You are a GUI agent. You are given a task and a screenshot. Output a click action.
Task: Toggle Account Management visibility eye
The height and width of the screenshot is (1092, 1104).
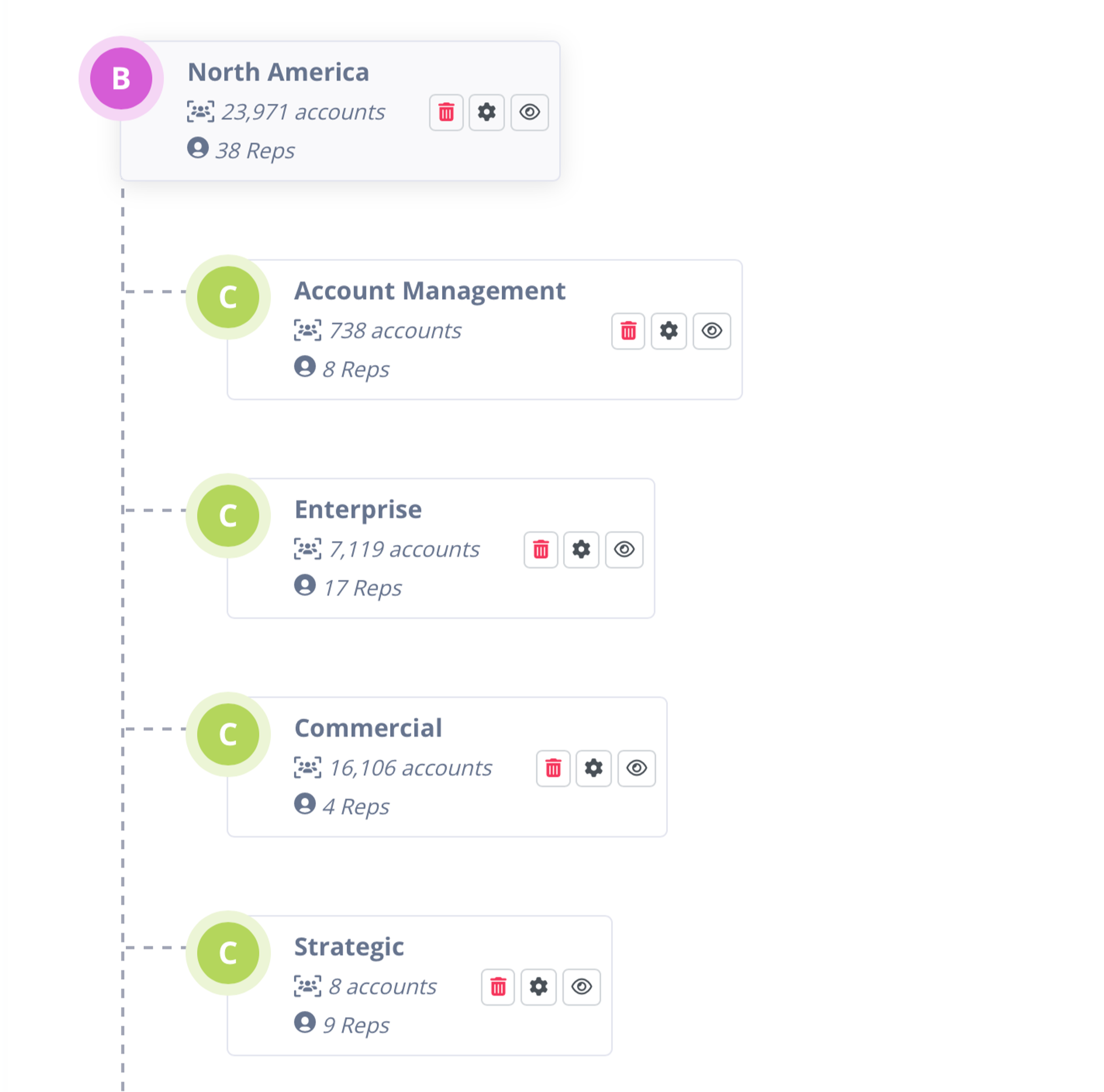[x=712, y=331]
